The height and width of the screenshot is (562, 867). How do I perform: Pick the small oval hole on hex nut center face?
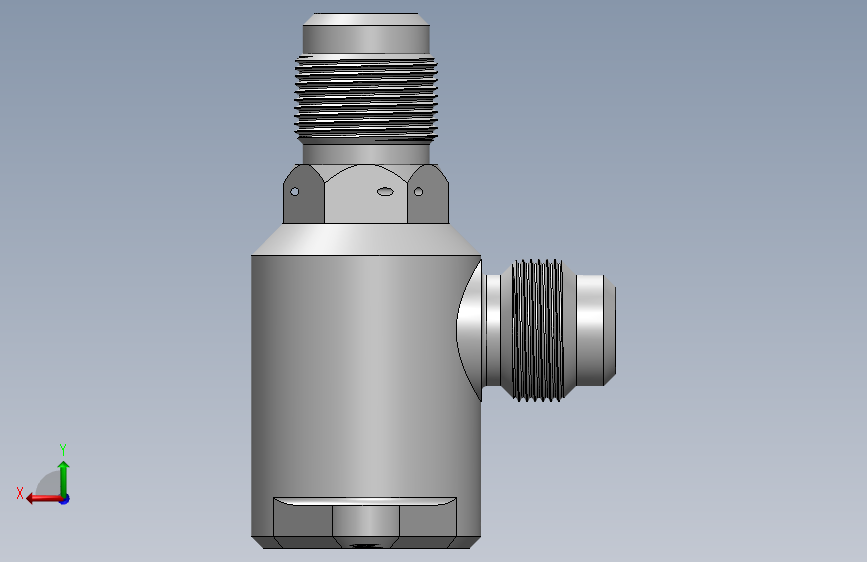[x=385, y=192]
